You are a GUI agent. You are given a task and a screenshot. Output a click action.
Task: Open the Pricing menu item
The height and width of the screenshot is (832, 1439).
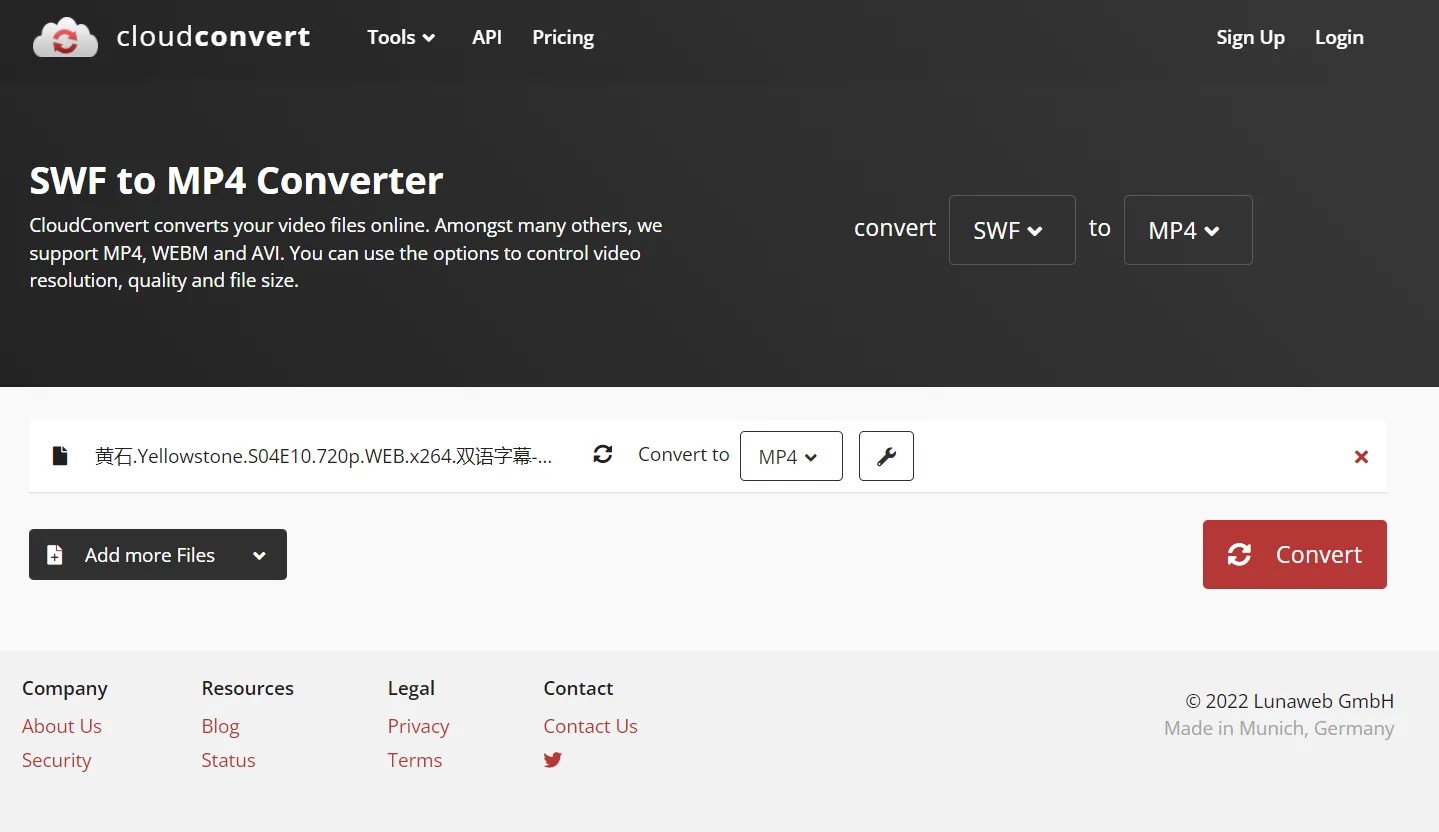pos(562,37)
